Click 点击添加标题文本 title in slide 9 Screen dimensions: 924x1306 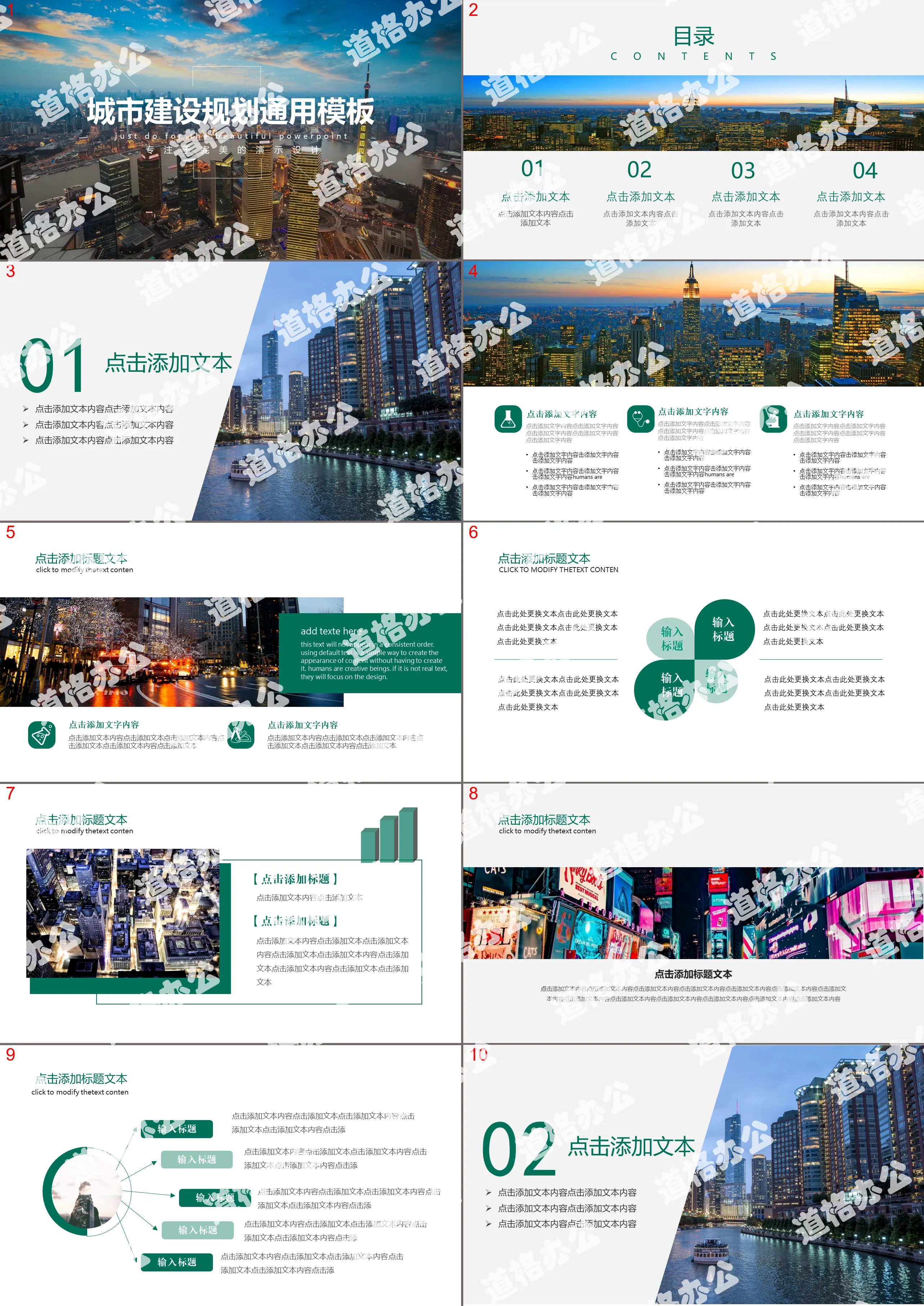click(81, 1078)
